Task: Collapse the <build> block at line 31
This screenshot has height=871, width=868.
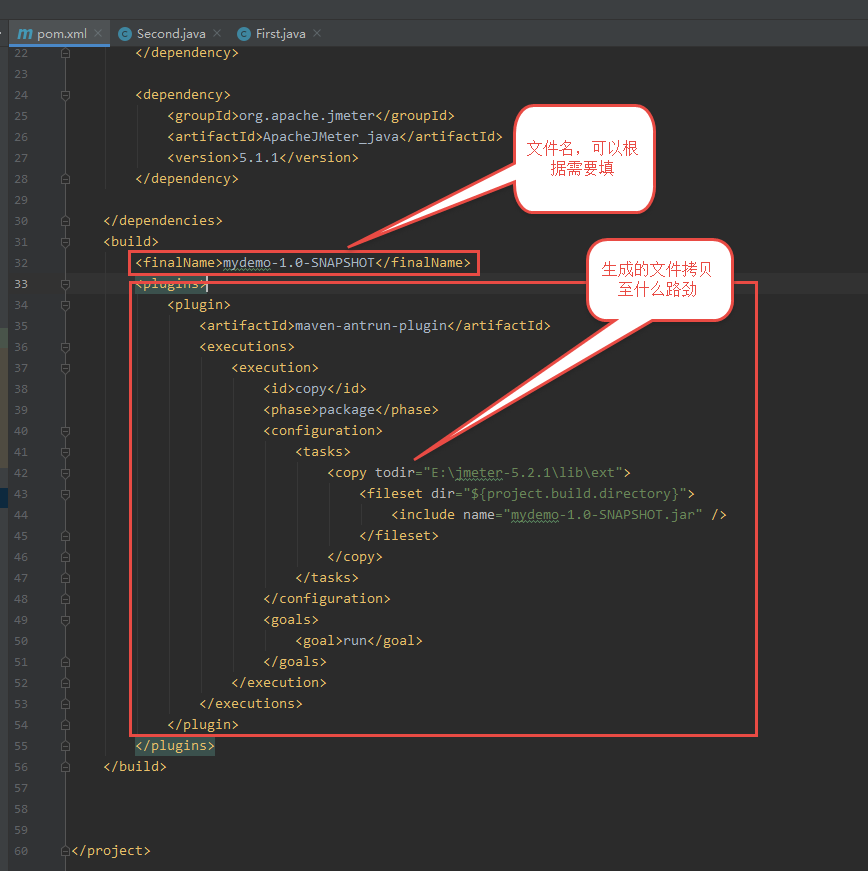Action: pyautogui.click(x=66, y=242)
